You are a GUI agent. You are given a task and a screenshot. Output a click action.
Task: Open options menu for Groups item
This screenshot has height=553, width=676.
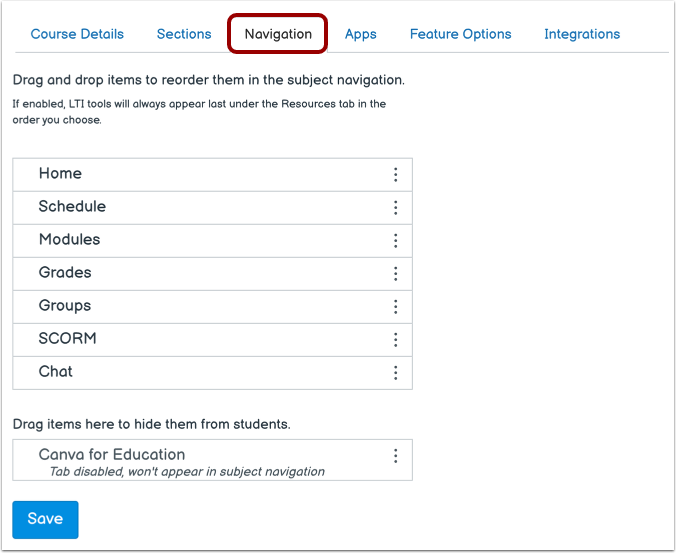(x=395, y=307)
